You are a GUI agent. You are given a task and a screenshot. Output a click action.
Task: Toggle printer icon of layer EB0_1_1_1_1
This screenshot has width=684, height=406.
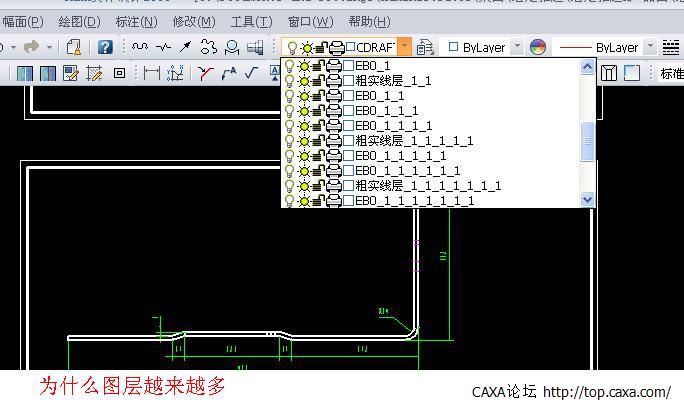coord(334,126)
